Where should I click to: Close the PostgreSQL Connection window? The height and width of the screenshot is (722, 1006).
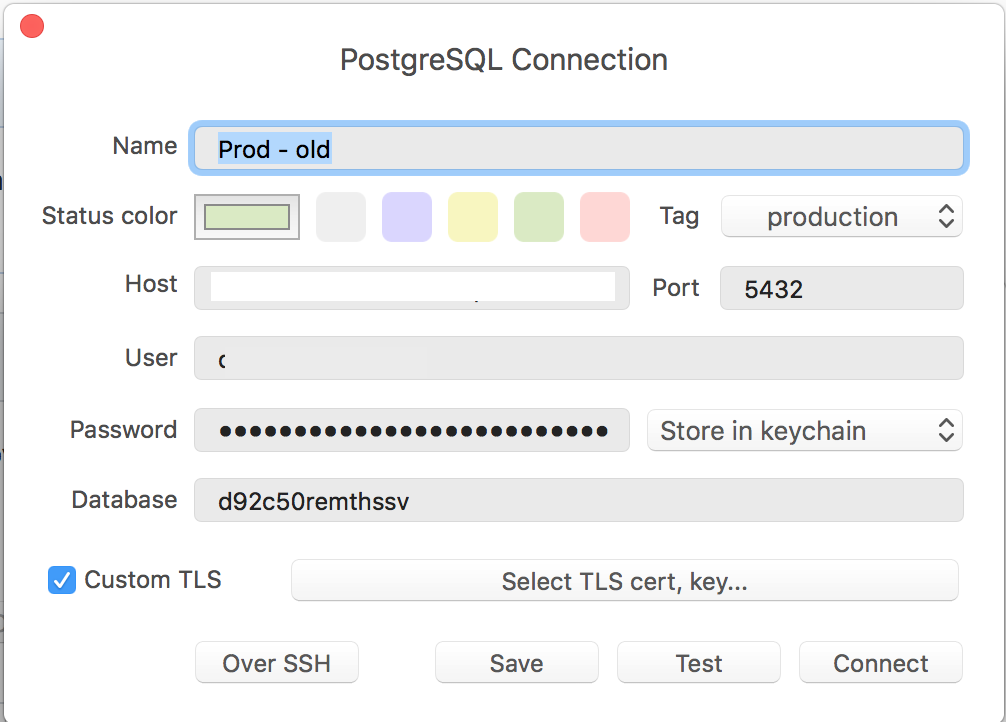coord(32,26)
